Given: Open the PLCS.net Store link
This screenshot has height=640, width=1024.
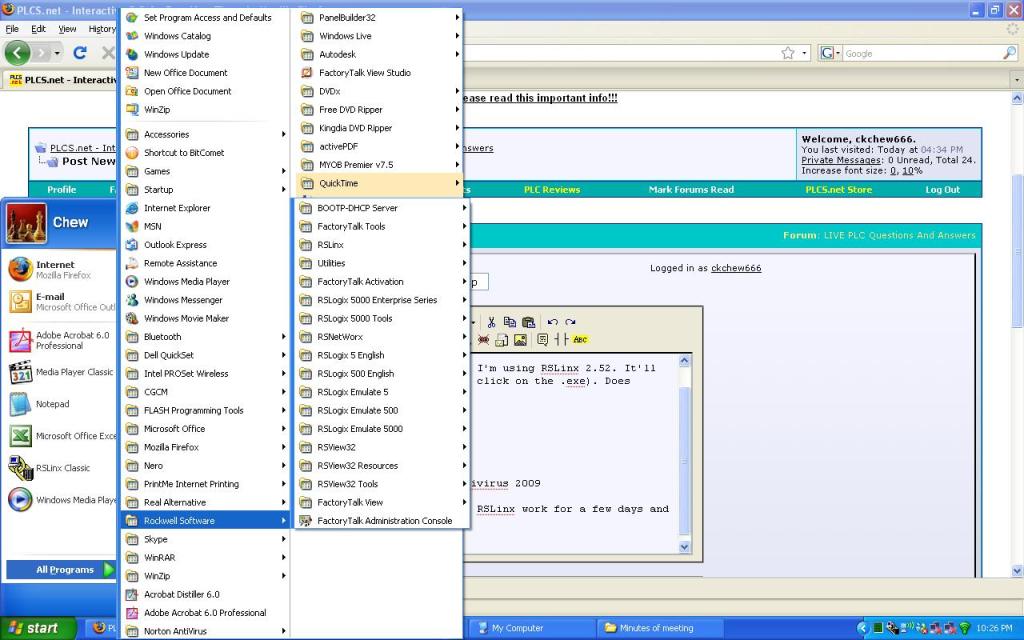Looking at the screenshot, I should (x=839, y=189).
